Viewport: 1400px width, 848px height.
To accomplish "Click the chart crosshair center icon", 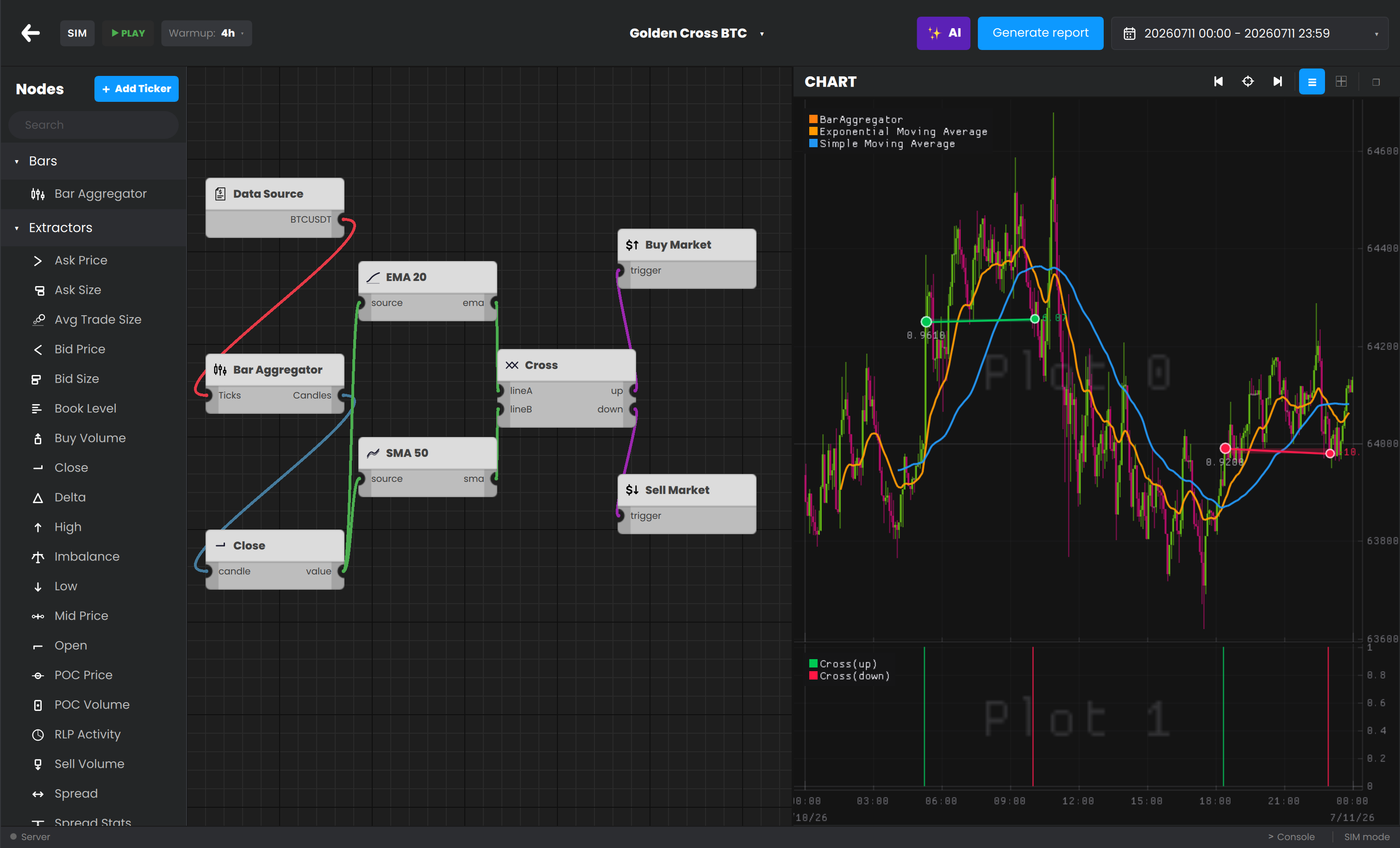I will tap(1248, 82).
